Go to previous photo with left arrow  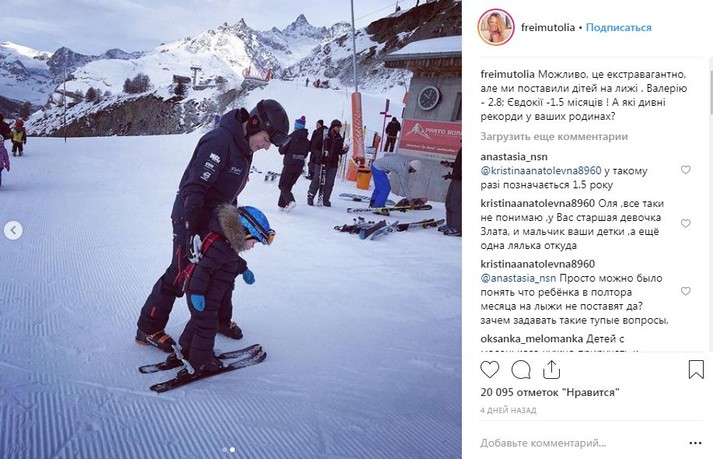click(x=13, y=230)
